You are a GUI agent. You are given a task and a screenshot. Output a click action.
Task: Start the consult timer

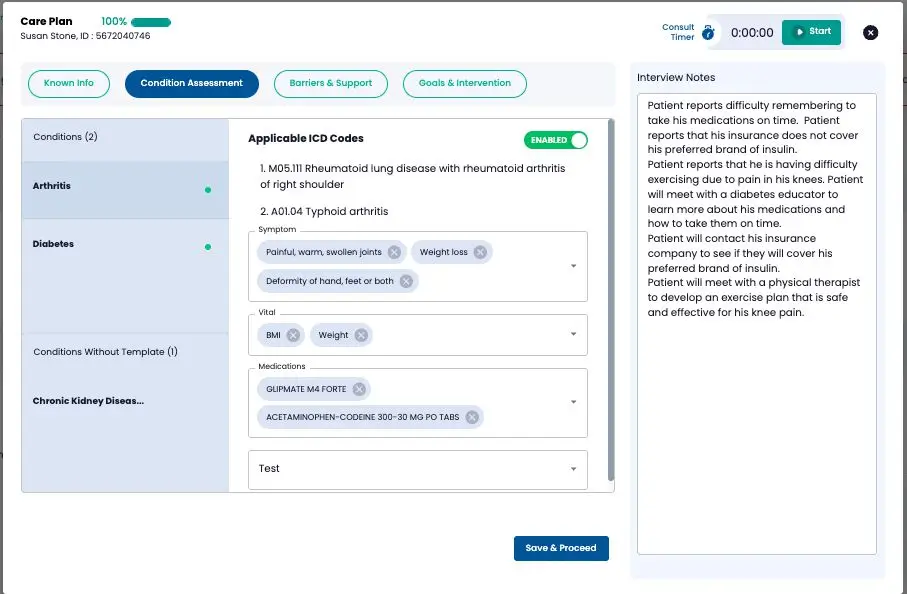811,32
